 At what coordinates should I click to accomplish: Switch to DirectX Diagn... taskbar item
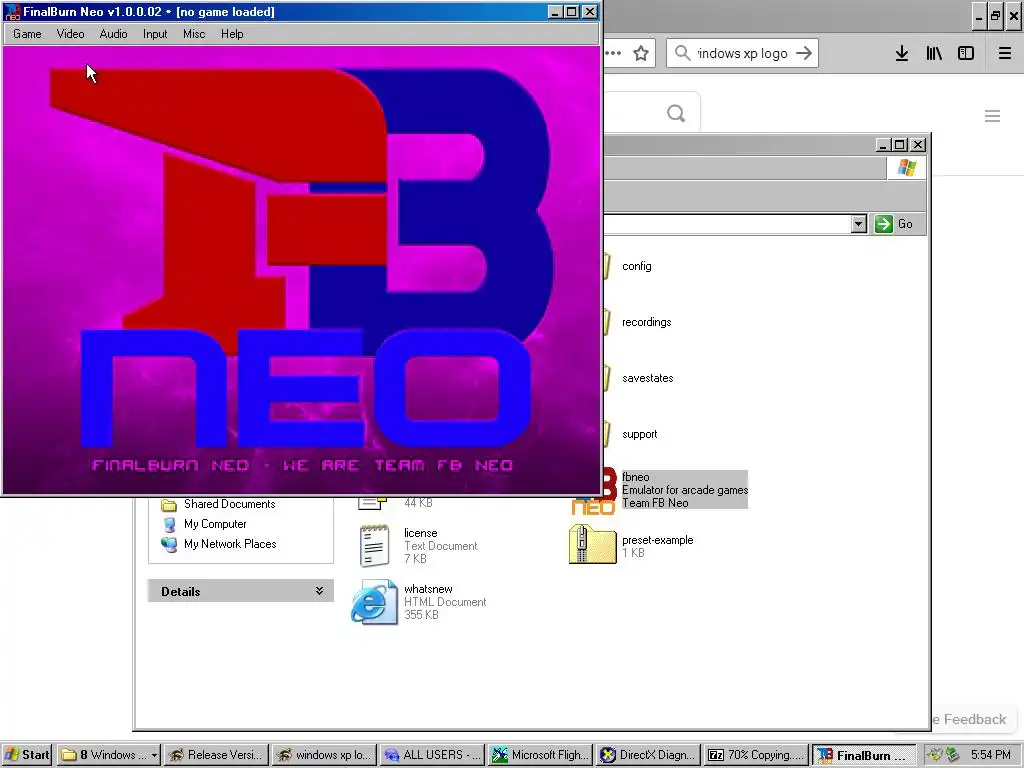click(648, 755)
